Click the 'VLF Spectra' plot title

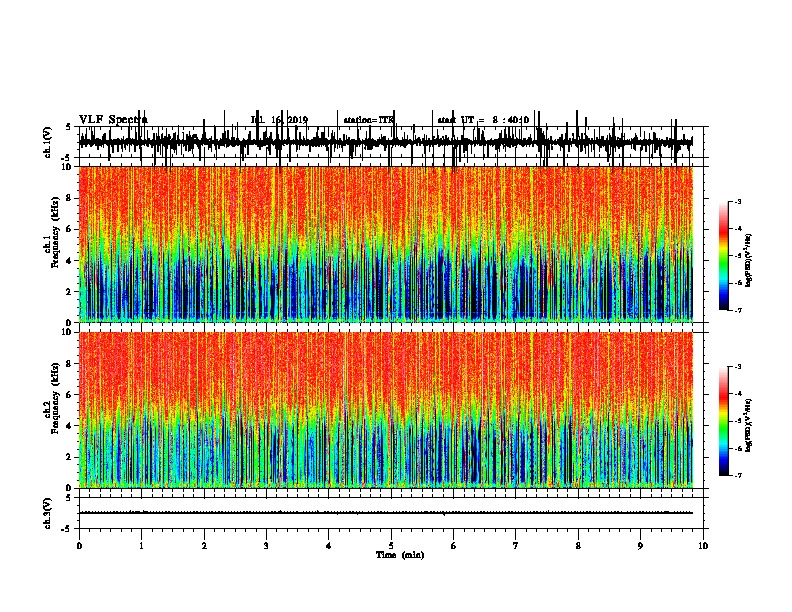coord(113,120)
